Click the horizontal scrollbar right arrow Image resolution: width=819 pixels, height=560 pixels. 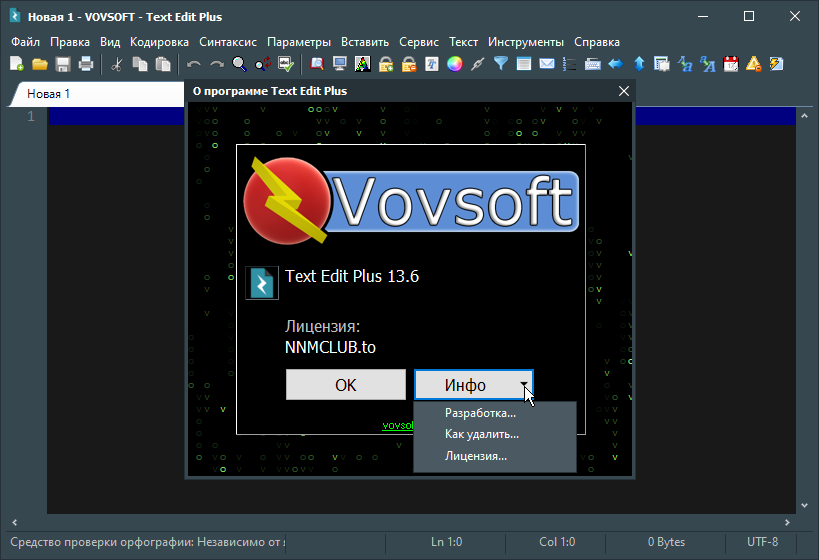point(787,522)
